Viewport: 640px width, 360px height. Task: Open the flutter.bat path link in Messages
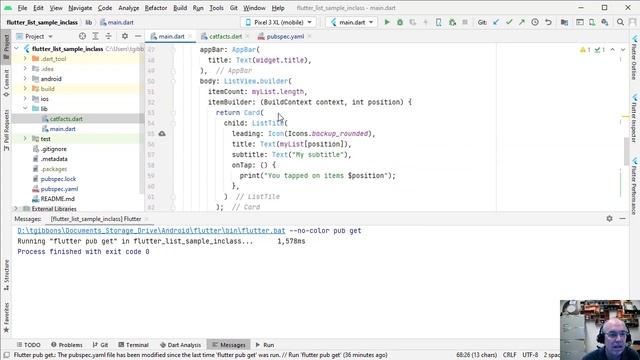(x=151, y=231)
